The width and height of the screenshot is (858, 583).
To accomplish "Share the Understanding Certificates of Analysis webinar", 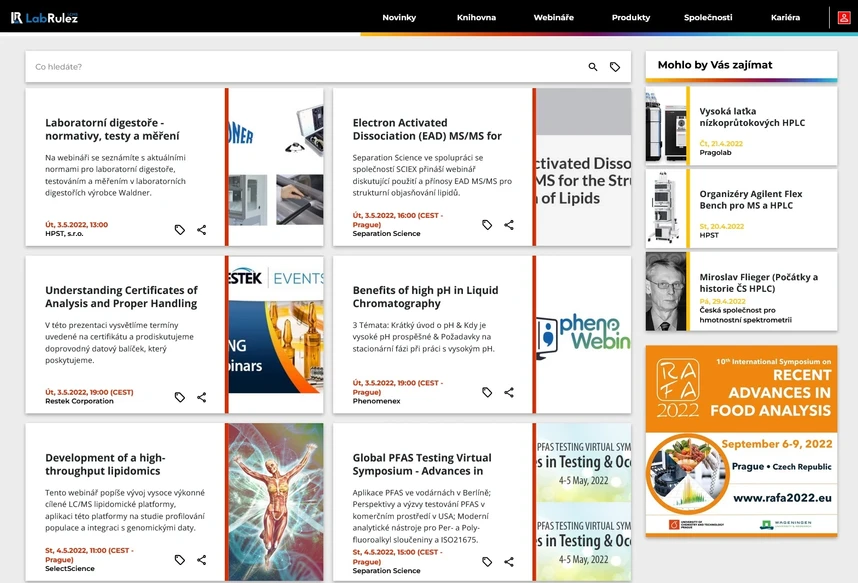I will [x=201, y=397].
